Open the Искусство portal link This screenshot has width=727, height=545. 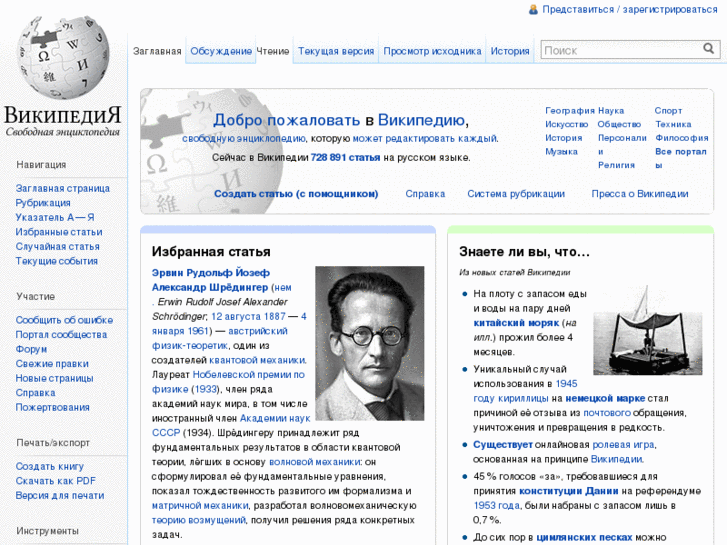pos(567,124)
